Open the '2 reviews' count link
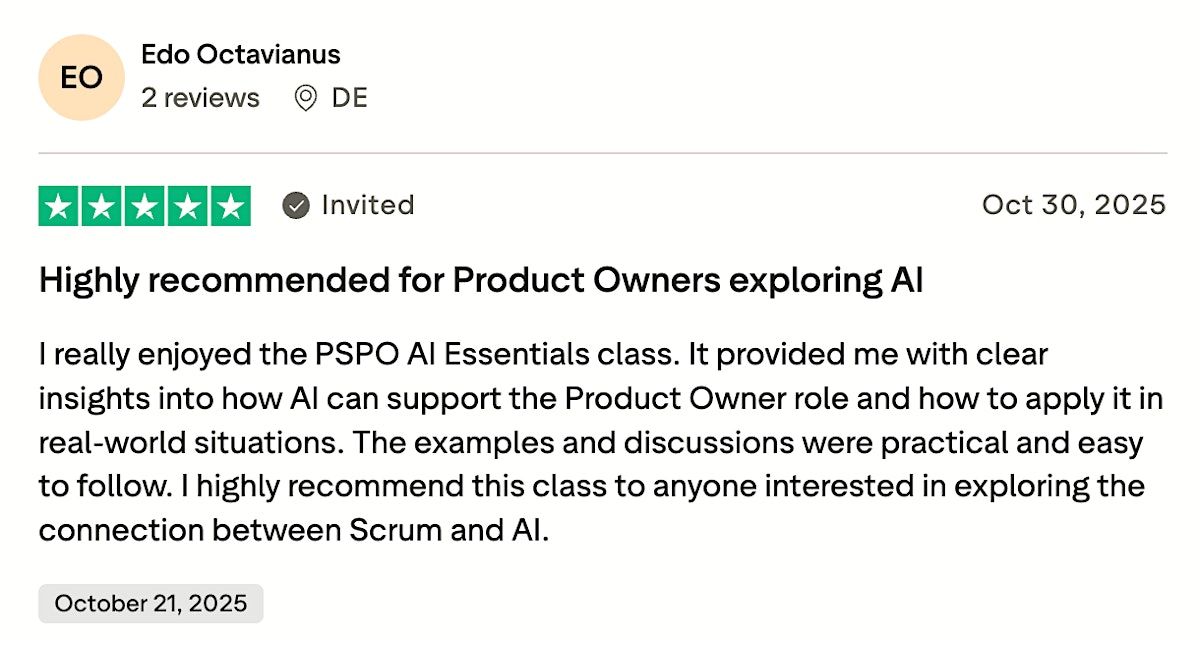The width and height of the screenshot is (1200, 645). point(200,98)
